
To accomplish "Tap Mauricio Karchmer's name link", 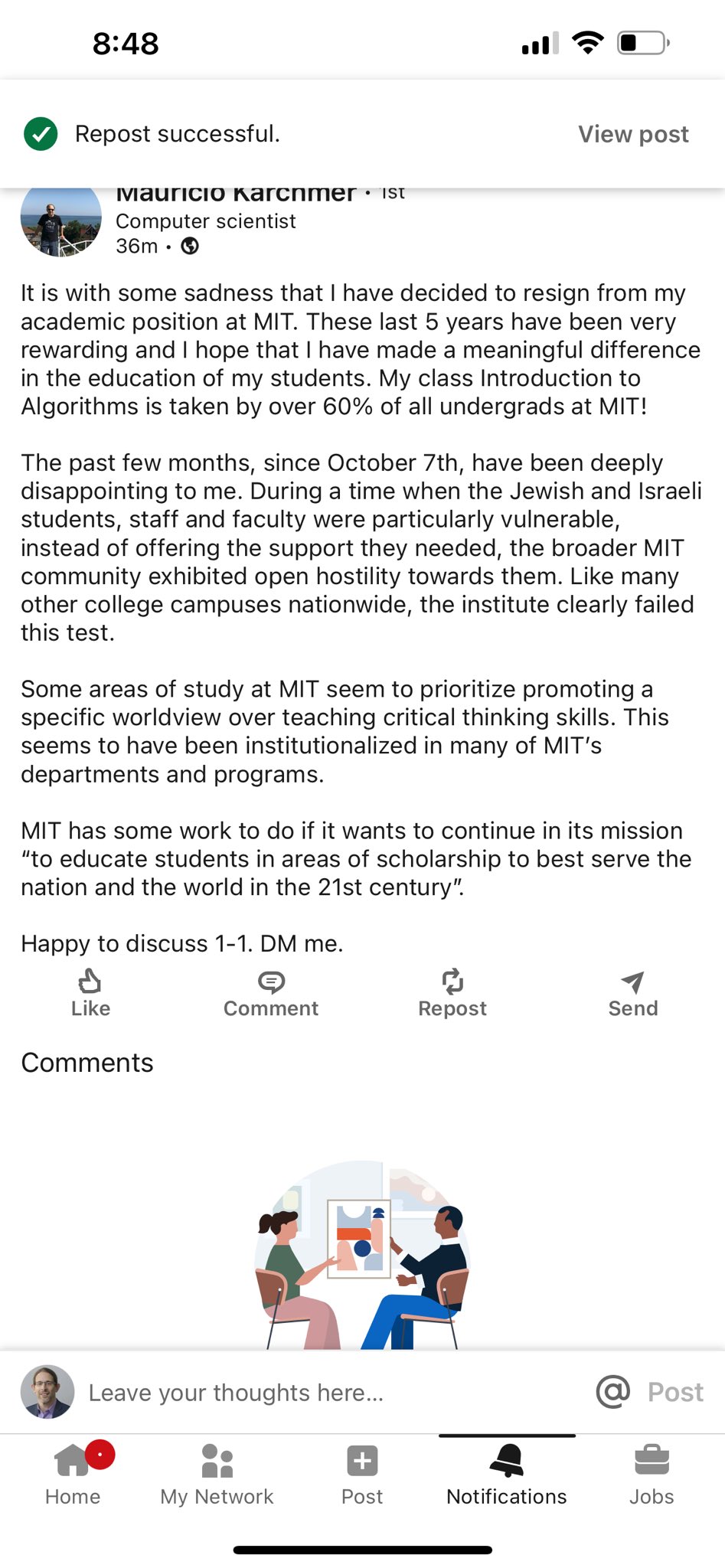I will coord(236,194).
